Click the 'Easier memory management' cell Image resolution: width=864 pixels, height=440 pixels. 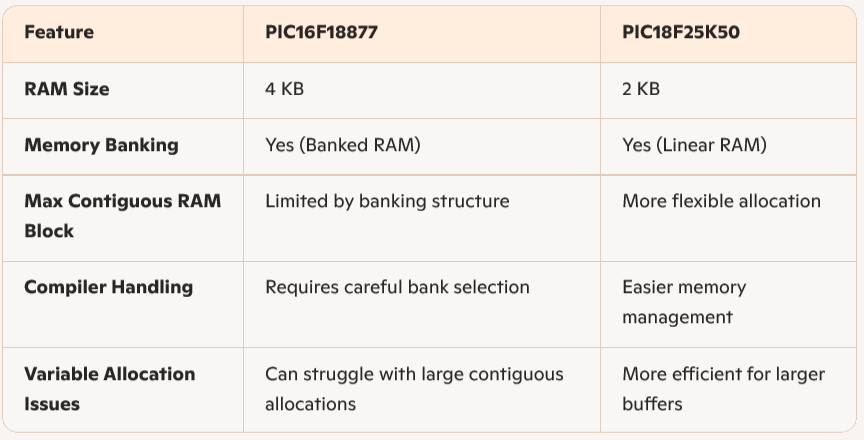[x=684, y=302]
